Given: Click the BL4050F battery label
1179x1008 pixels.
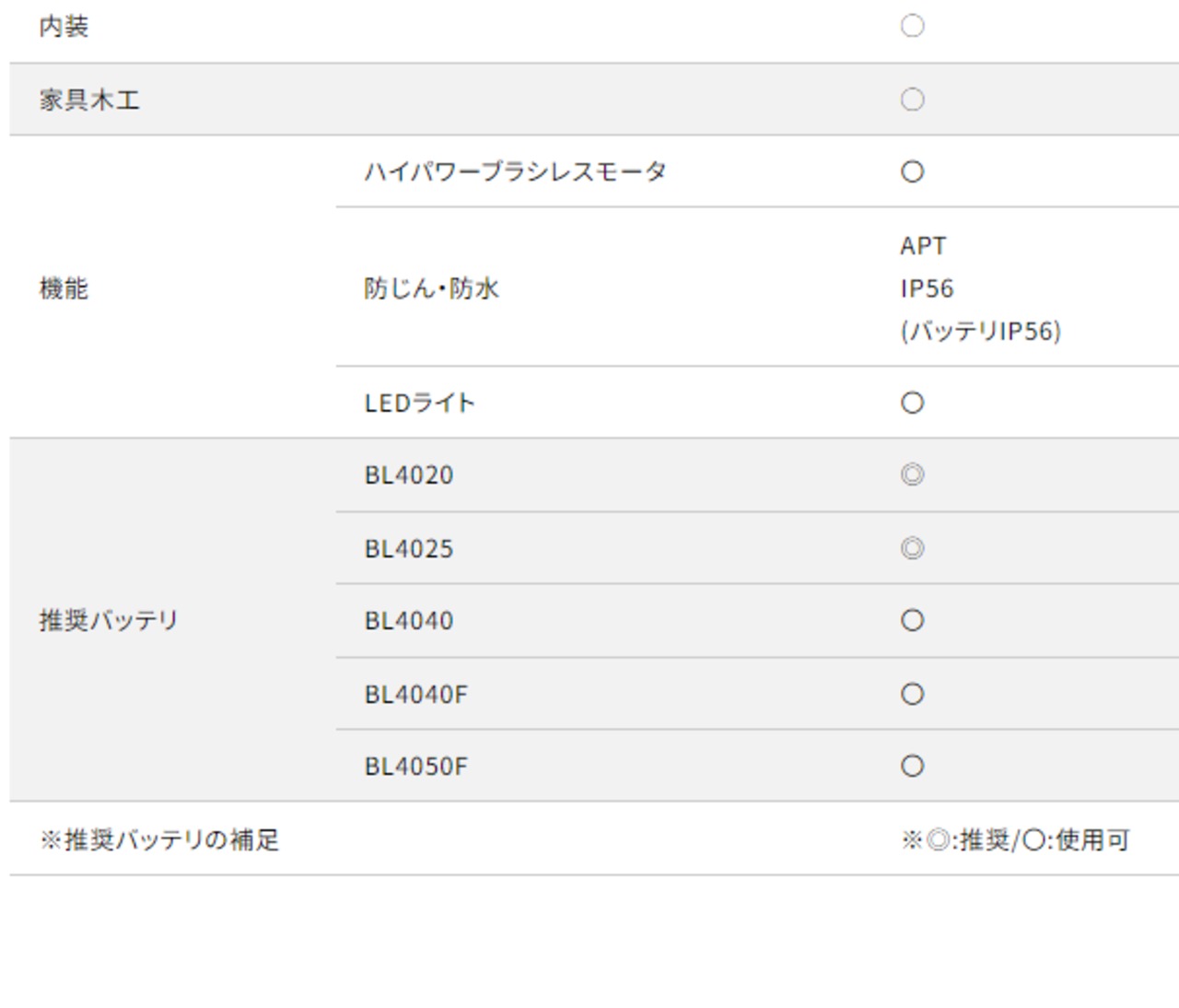Looking at the screenshot, I should 416,767.
